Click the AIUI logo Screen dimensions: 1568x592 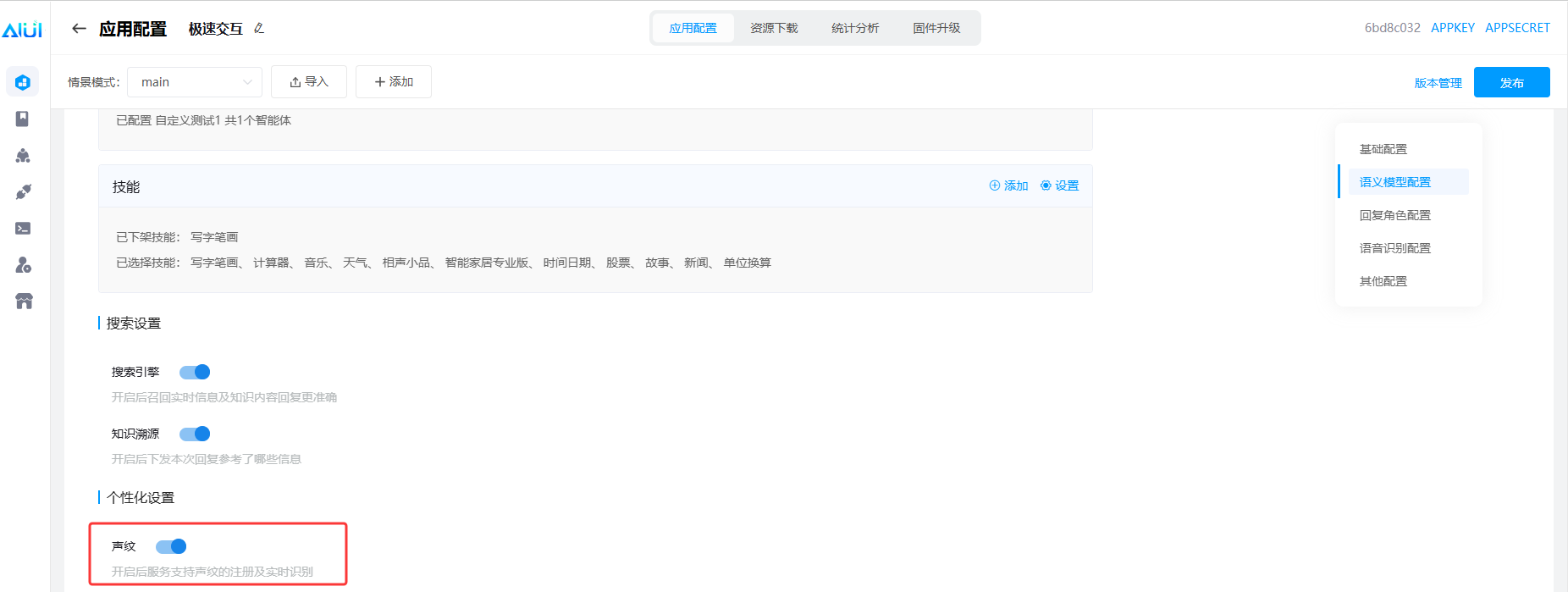pyautogui.click(x=22, y=30)
